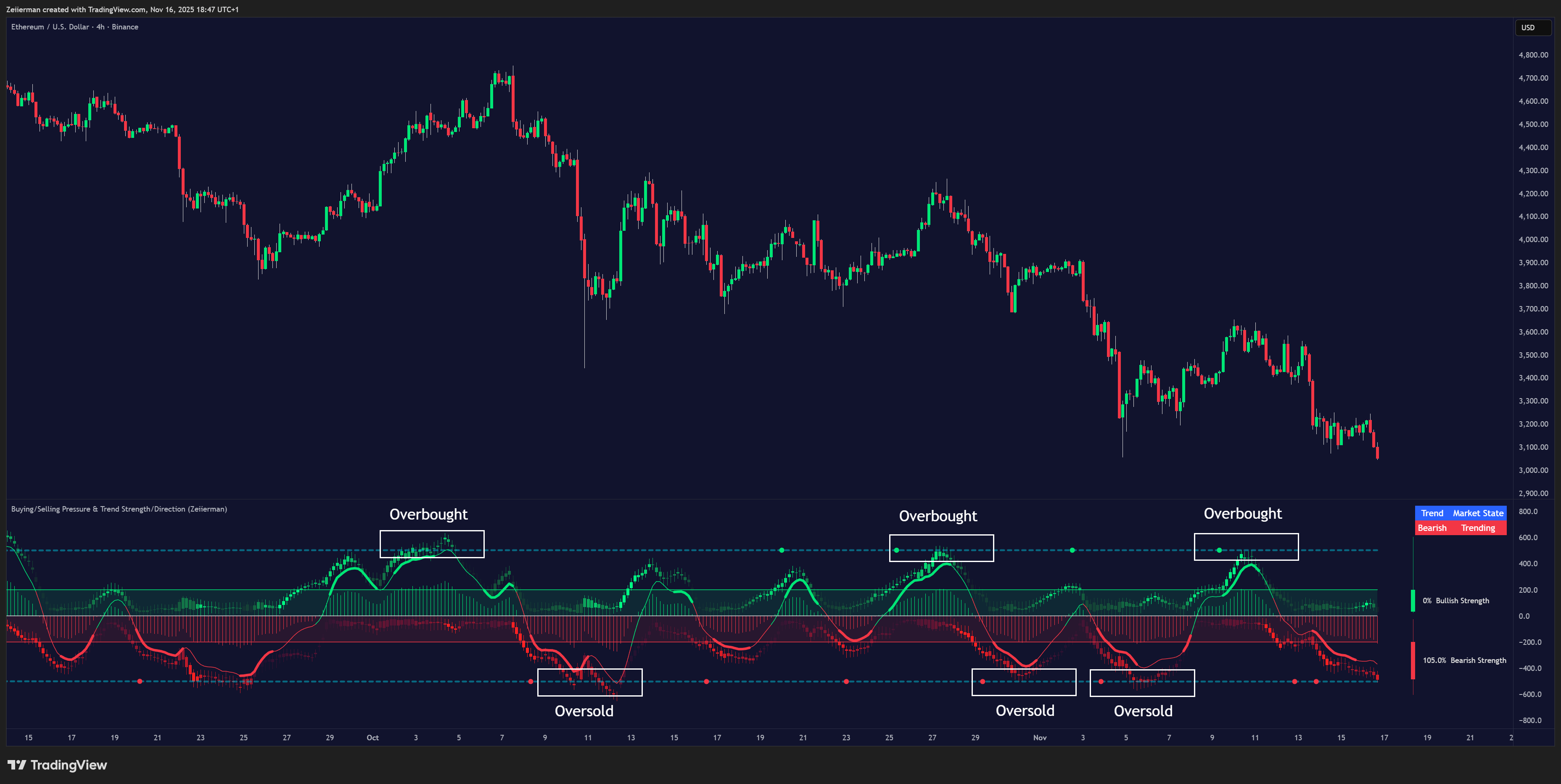Click the 4,700.00 price axis label
Viewport: 1561px width, 784px height.
1533,77
